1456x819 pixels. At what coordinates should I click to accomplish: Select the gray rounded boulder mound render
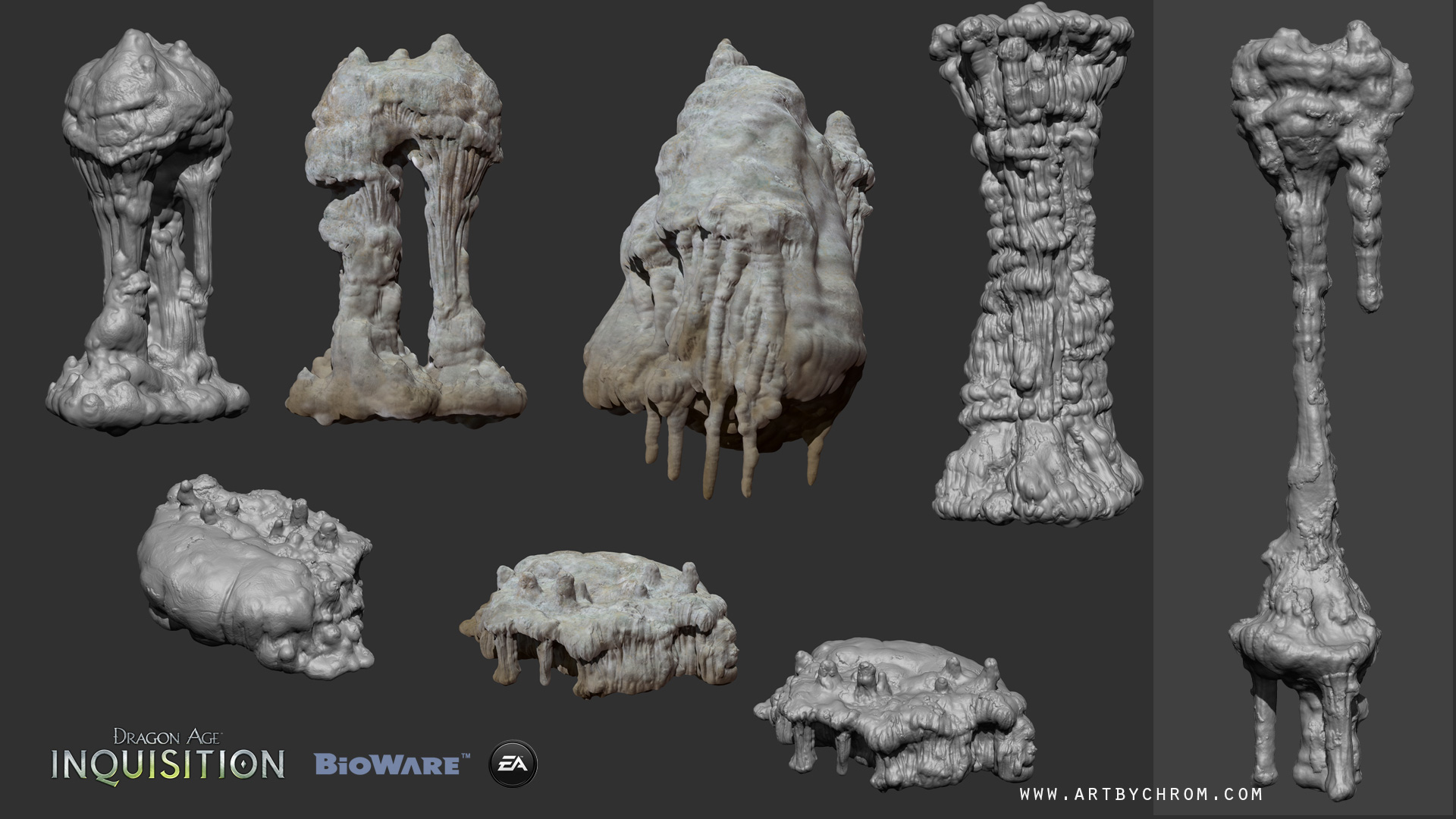pyautogui.click(x=256, y=576)
